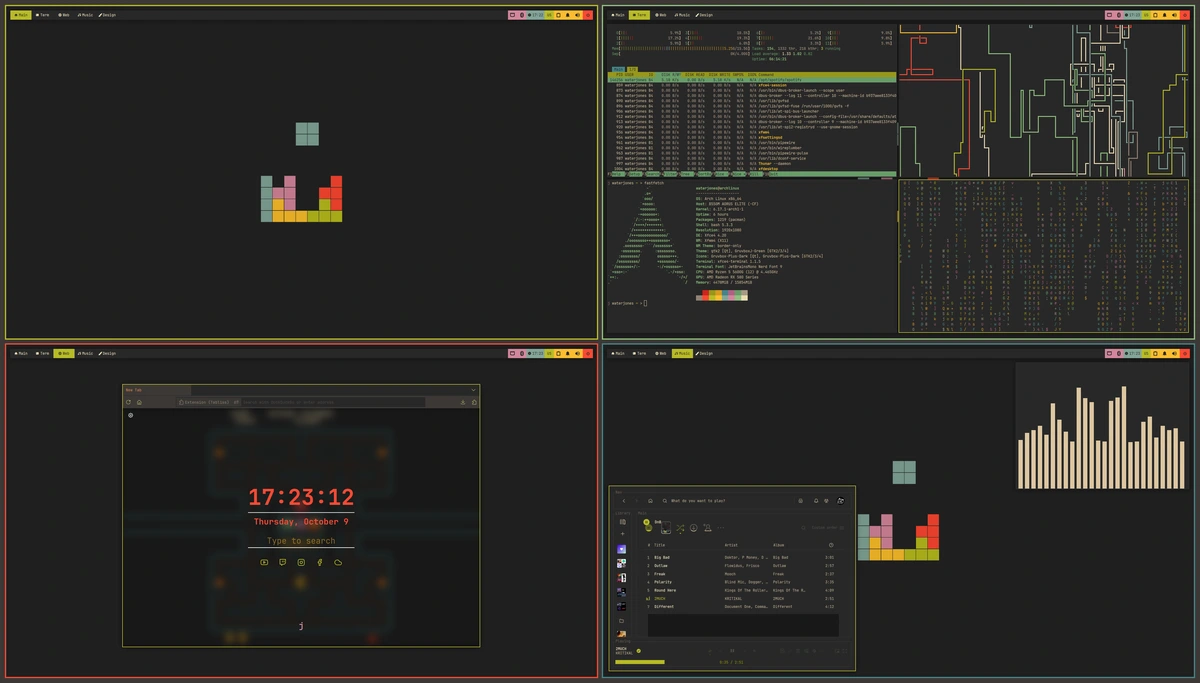The width and height of the screenshot is (1200, 683).
Task: Click the download icon in the playlist controls
Action: point(693,528)
